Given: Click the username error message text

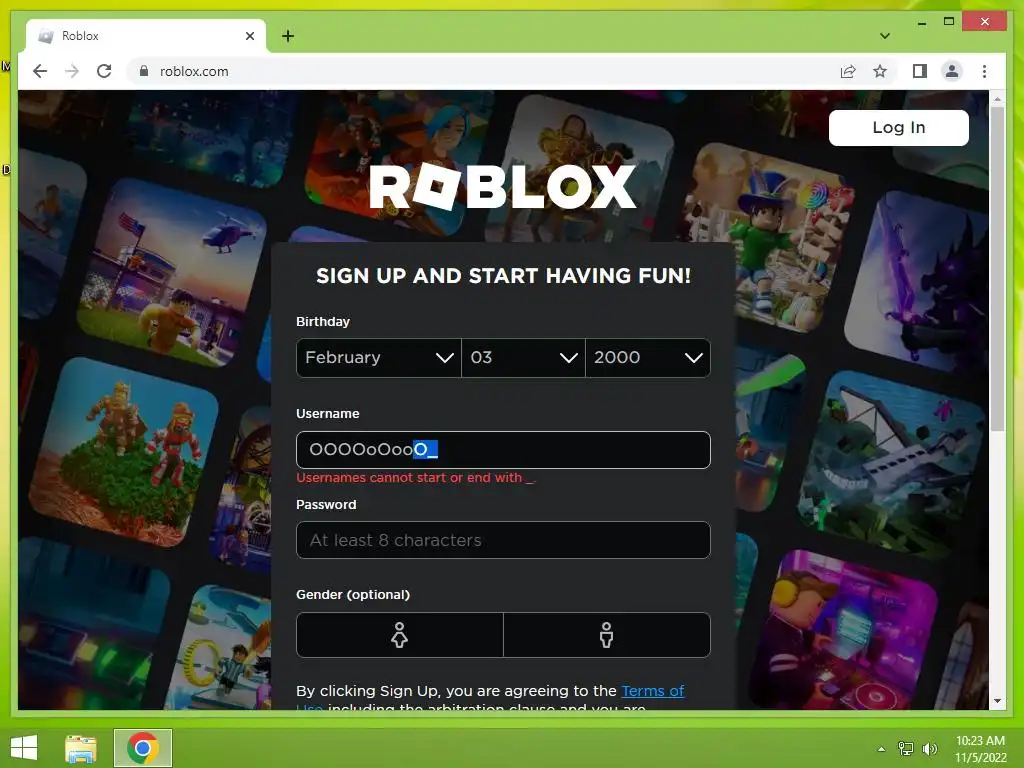Looking at the screenshot, I should click(x=415, y=477).
